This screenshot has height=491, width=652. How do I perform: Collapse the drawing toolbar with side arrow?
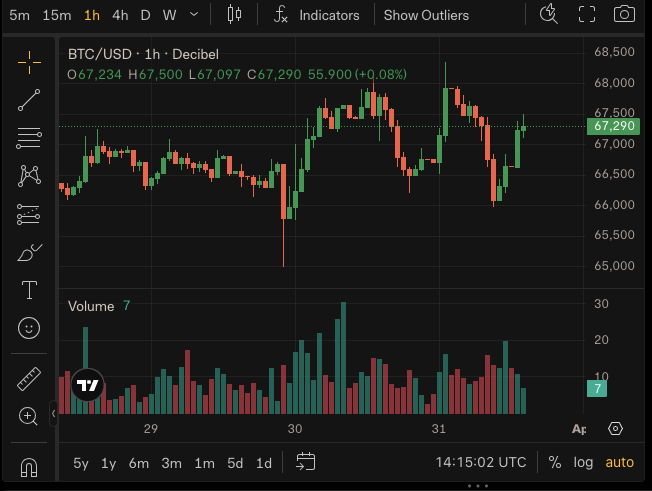[53, 413]
